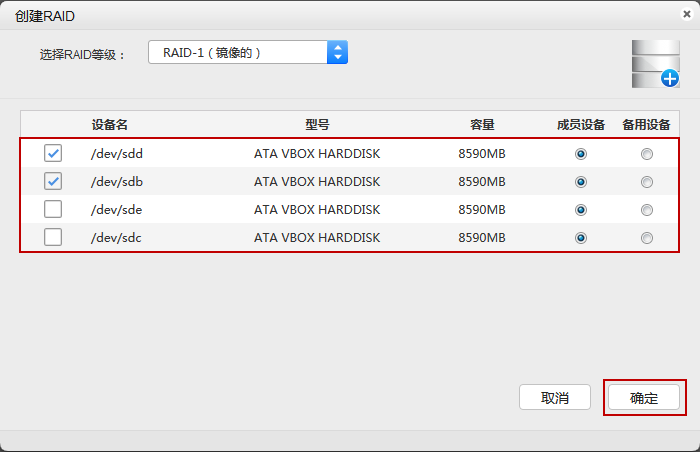The width and height of the screenshot is (700, 452).
Task: Uncheck the /dev/sdb disk checkbox
Action: pos(53,182)
